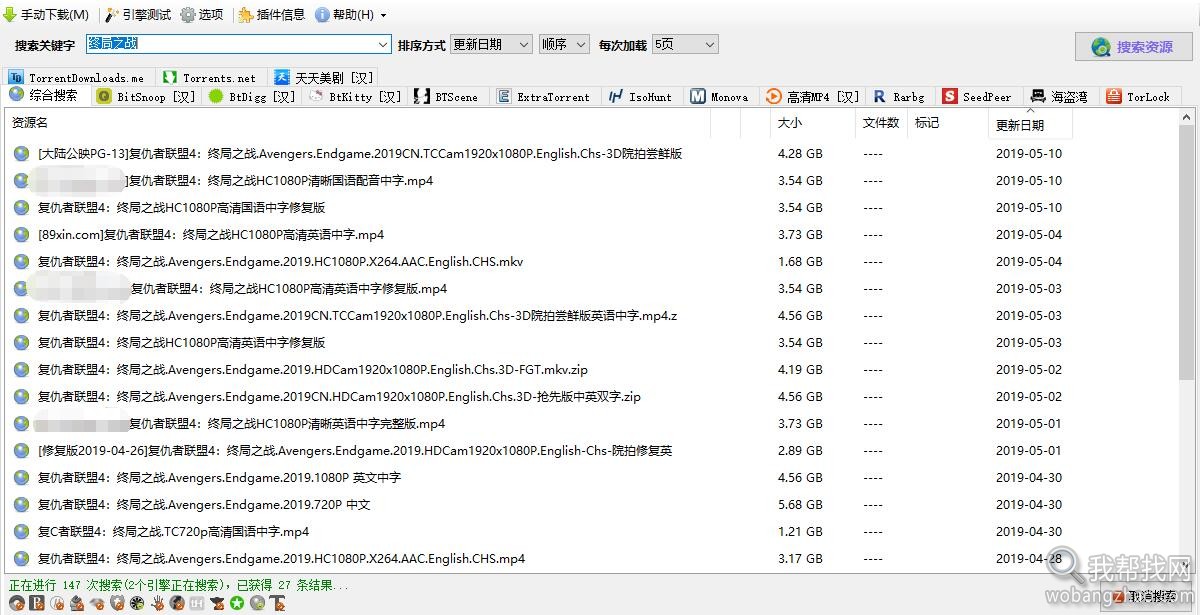
Task: Click the 4.28 GB size cell
Action: tap(800, 154)
